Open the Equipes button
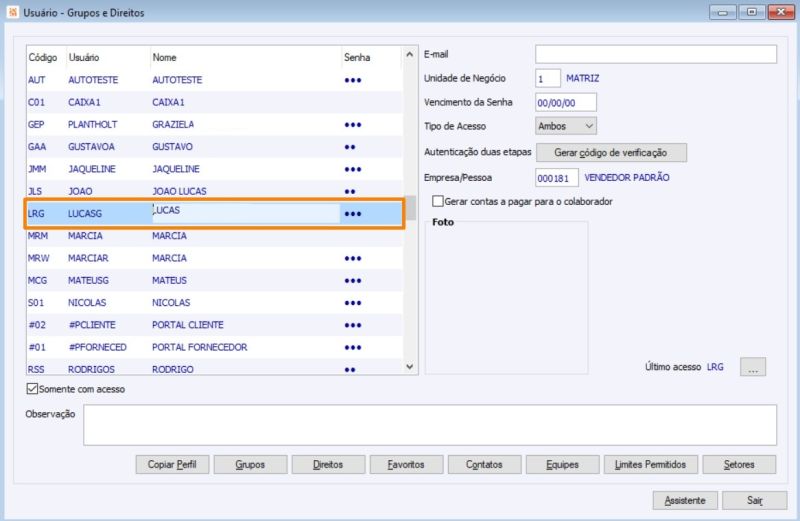This screenshot has width=800, height=521. [562, 464]
